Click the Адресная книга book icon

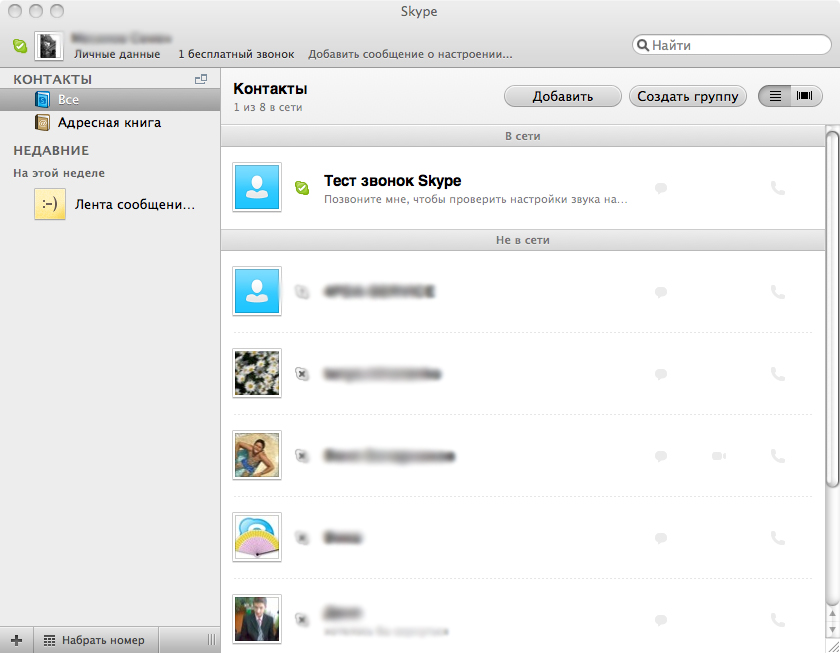pos(42,123)
